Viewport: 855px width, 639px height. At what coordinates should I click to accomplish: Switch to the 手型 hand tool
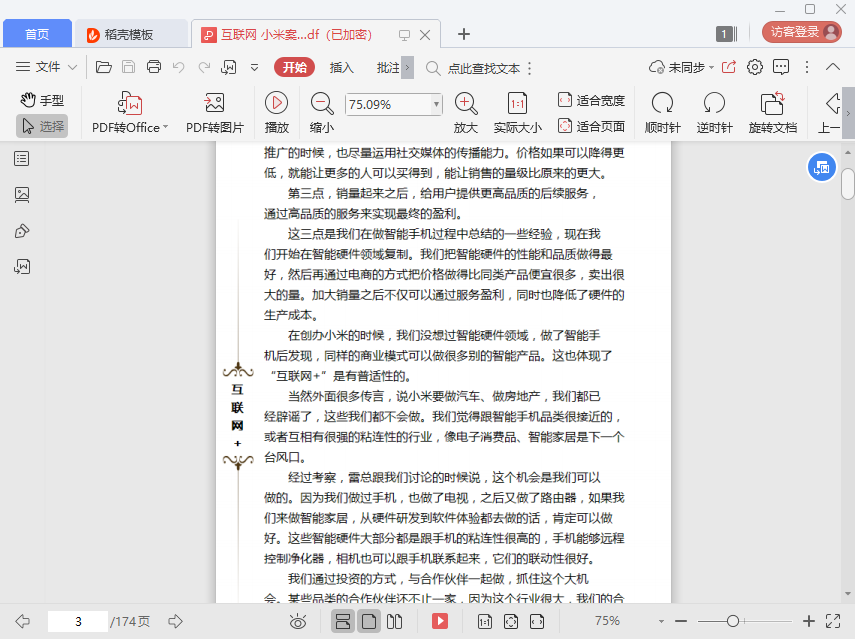[x=42, y=100]
